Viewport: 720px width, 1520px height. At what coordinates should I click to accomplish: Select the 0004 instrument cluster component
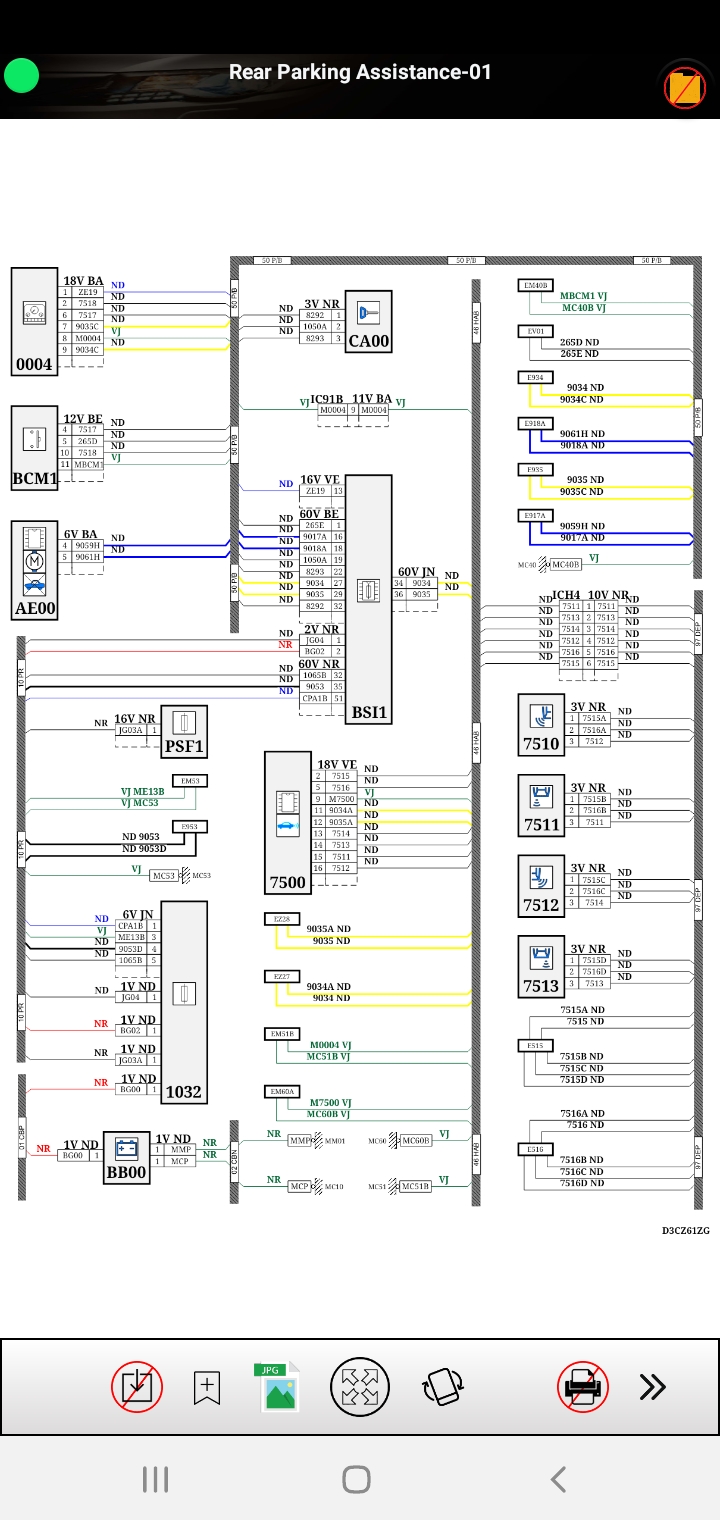(x=34, y=322)
